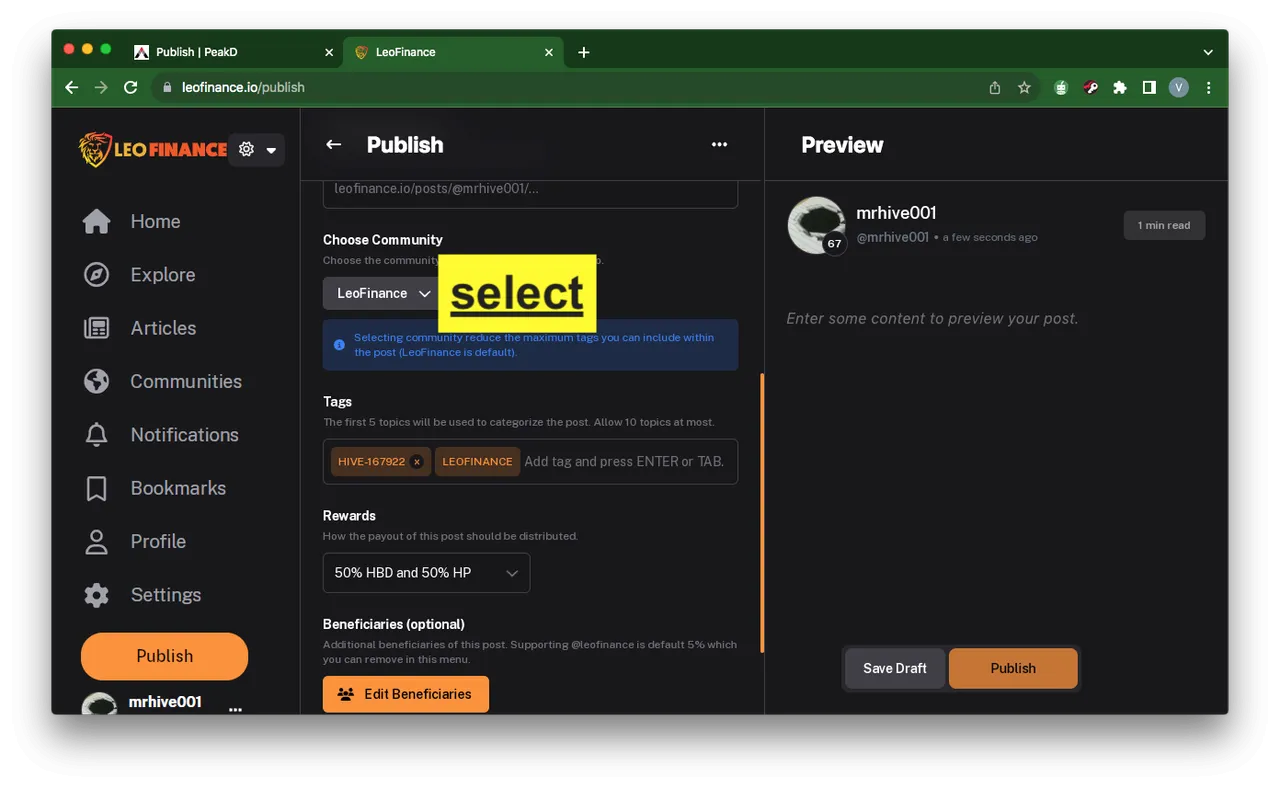Switch to LeoFinance browser tab

coord(454,52)
